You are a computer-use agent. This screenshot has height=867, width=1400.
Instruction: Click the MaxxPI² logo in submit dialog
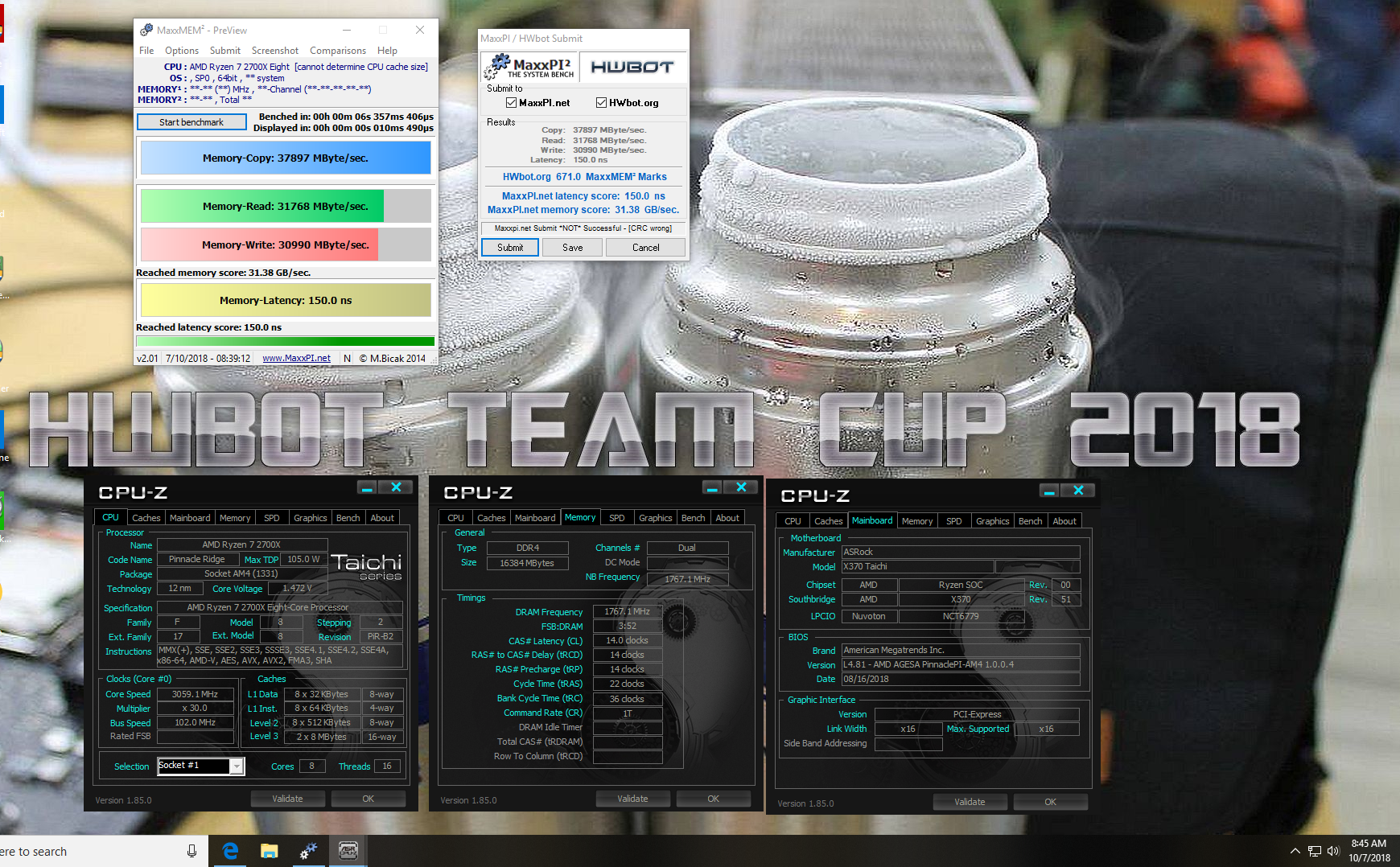(x=531, y=67)
